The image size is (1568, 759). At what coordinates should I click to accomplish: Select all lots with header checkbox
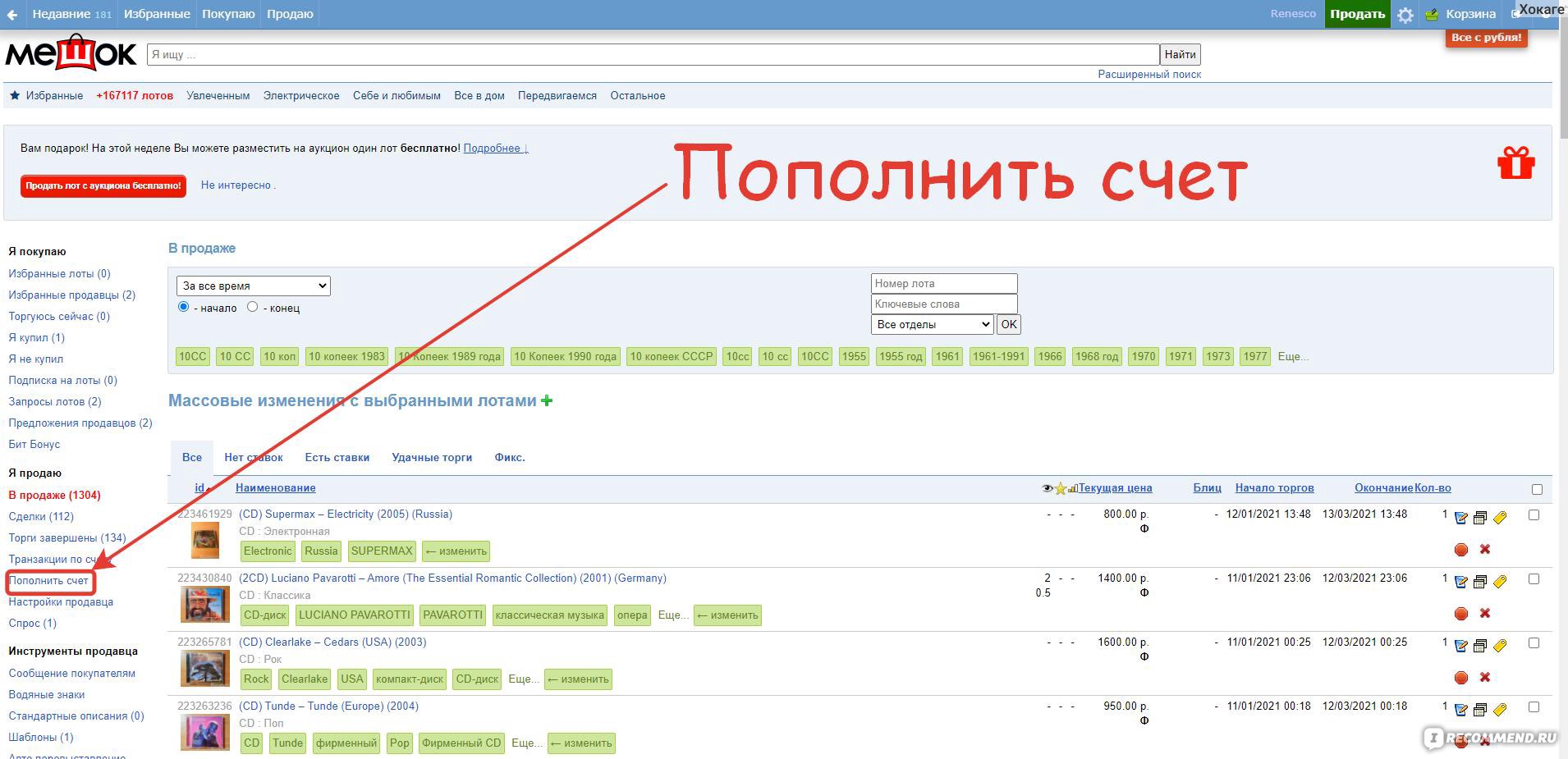click(1537, 489)
